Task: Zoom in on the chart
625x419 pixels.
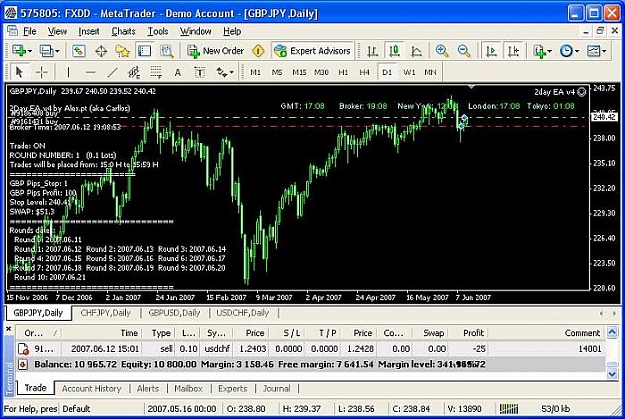Action: (442, 51)
